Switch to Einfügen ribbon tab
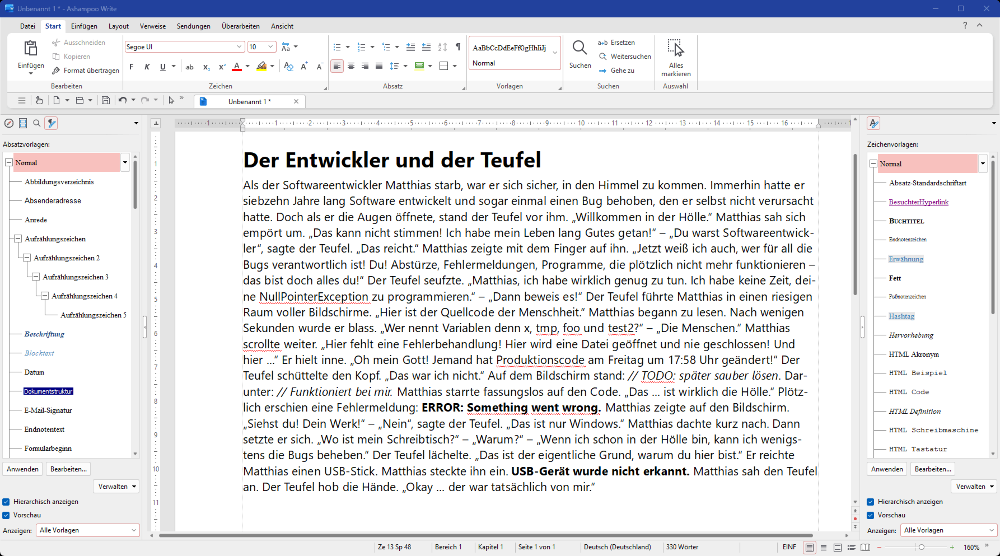The image size is (1000, 556). (84, 26)
